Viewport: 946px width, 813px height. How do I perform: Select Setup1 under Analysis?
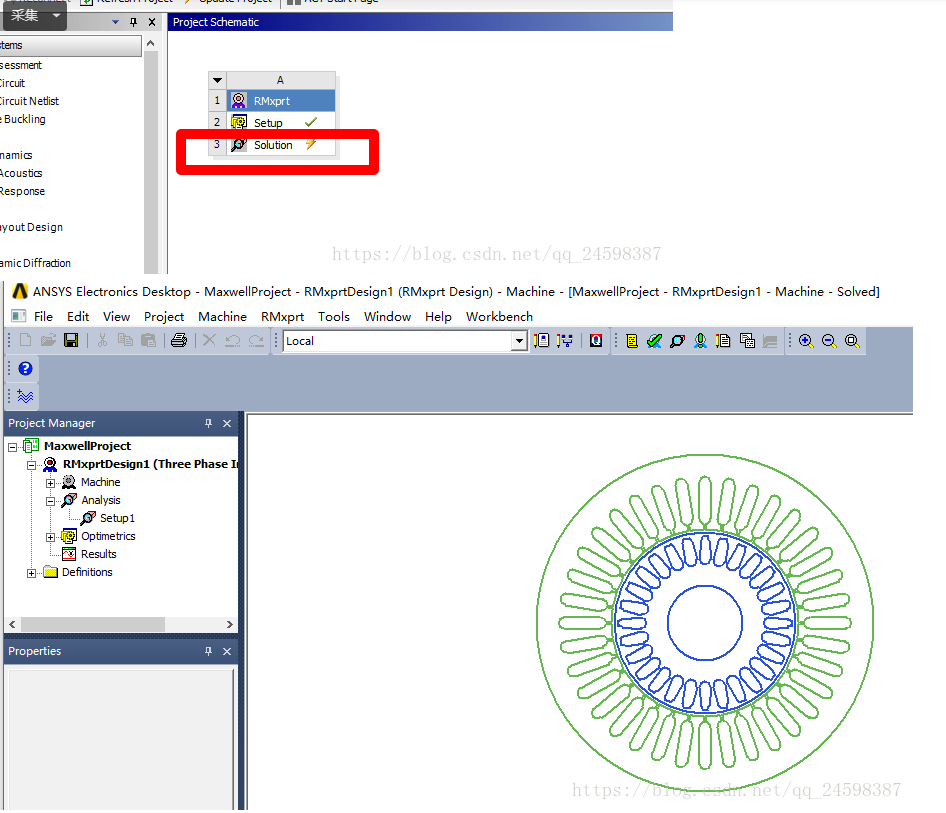pos(117,517)
